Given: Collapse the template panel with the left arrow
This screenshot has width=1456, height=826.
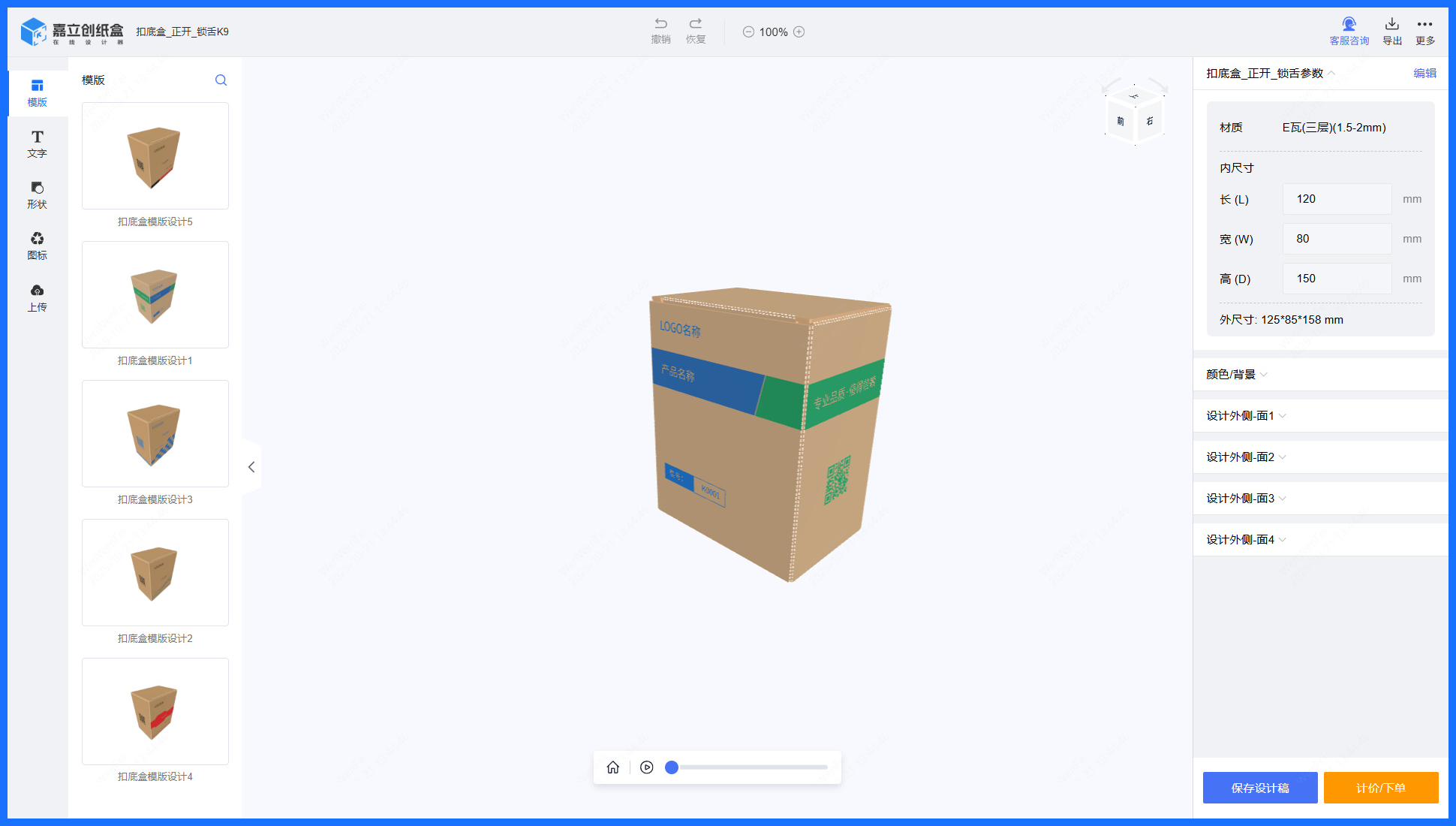Looking at the screenshot, I should (x=251, y=467).
